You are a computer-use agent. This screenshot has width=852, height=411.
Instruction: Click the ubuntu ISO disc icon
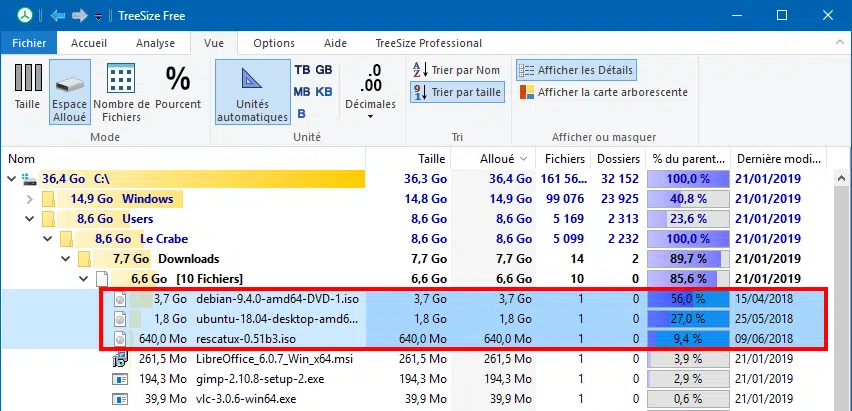(120, 319)
